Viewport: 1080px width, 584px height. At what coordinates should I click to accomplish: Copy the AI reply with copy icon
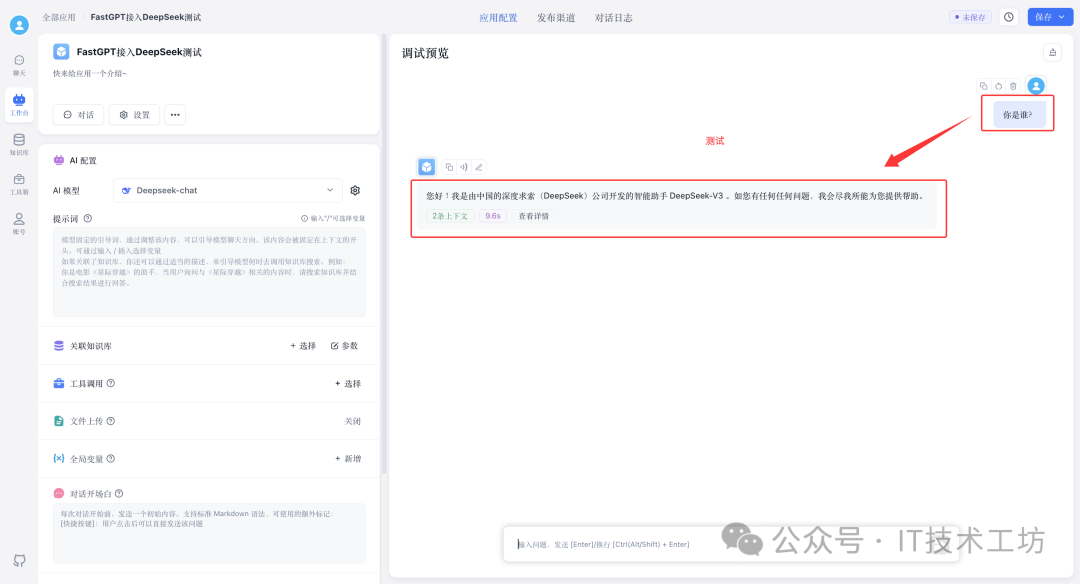pyautogui.click(x=449, y=167)
